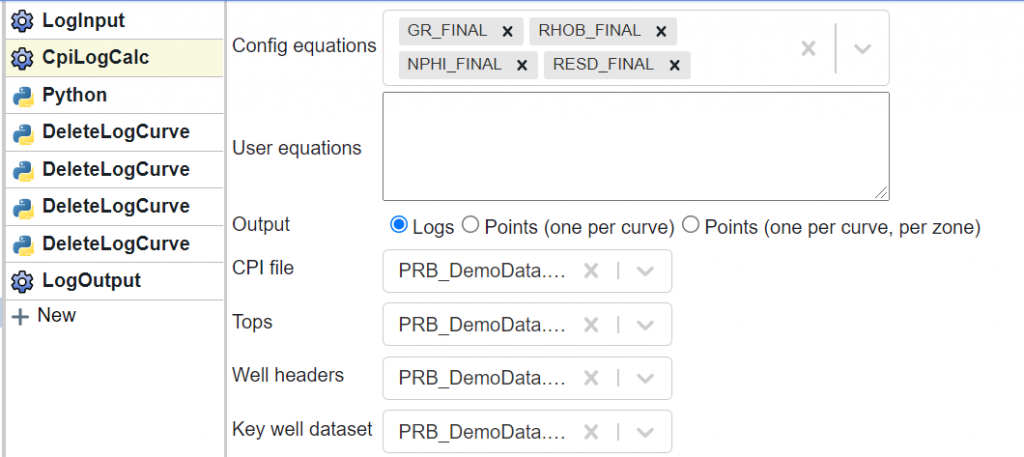This screenshot has width=1024, height=457.
Task: Select the Logs output radio button
Action: (x=398, y=225)
